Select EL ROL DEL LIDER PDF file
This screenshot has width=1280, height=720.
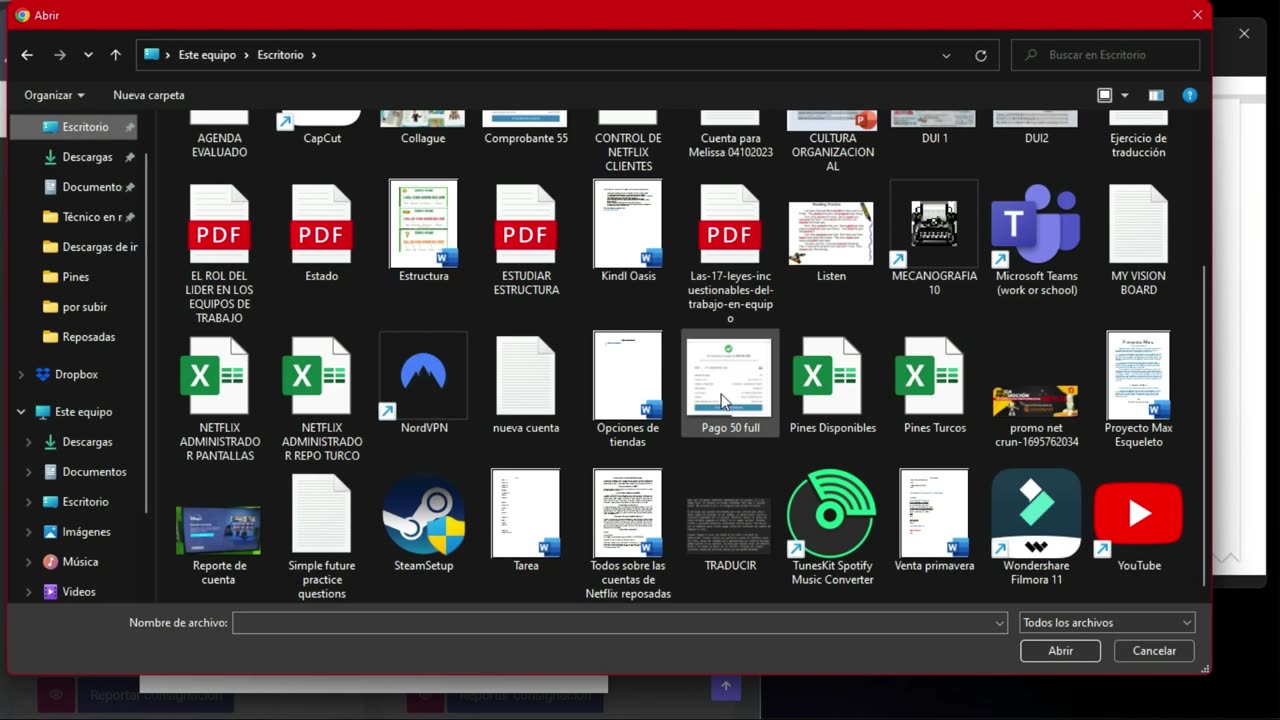tap(219, 224)
